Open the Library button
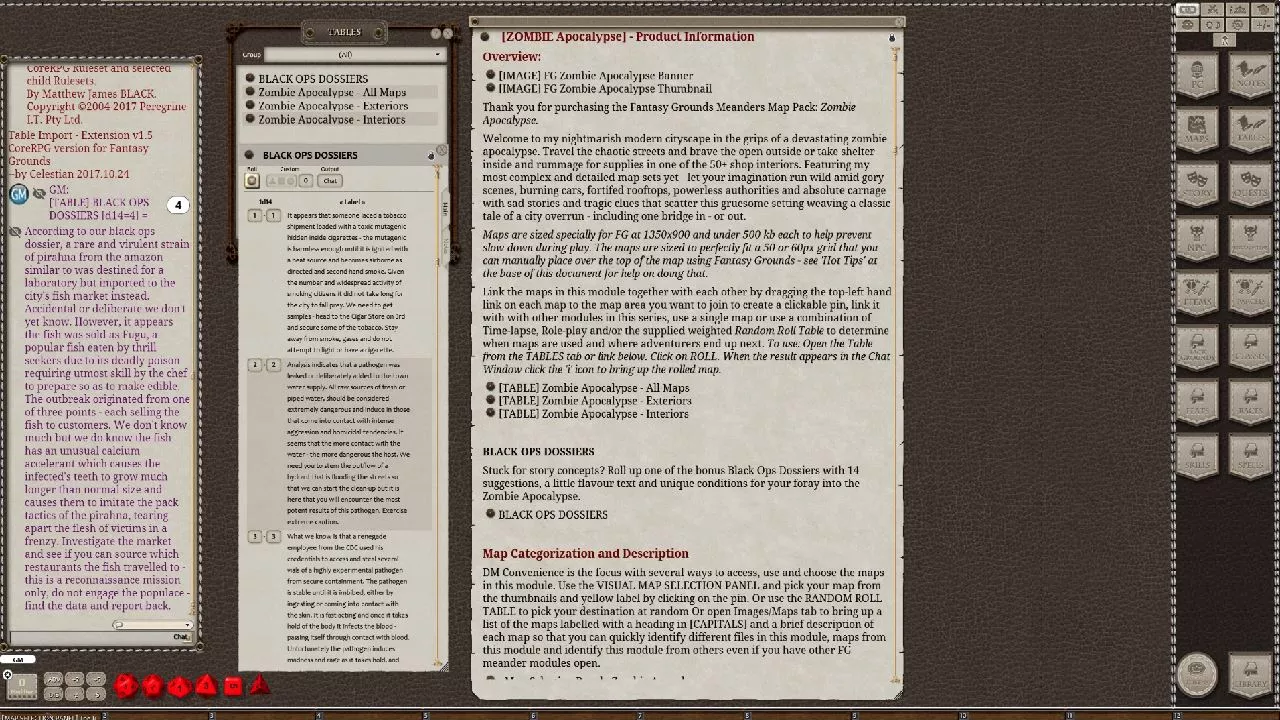 click(1249, 674)
